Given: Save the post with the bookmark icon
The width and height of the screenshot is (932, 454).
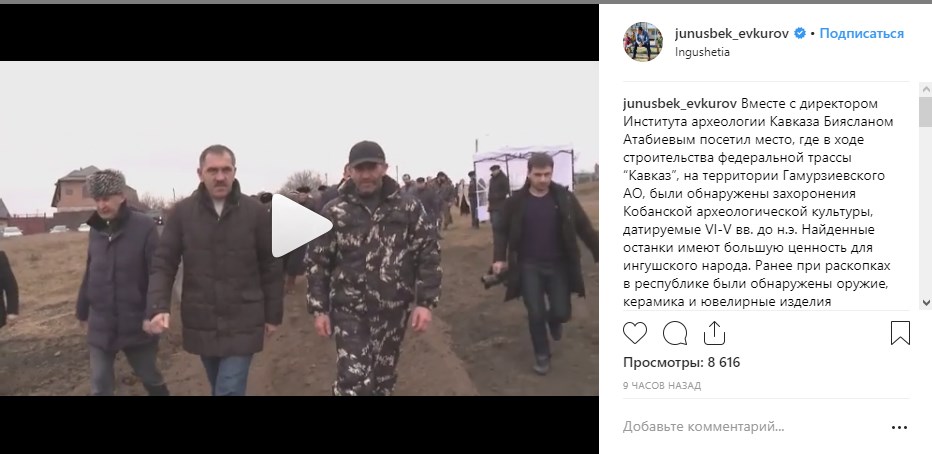Looking at the screenshot, I should 900,333.
